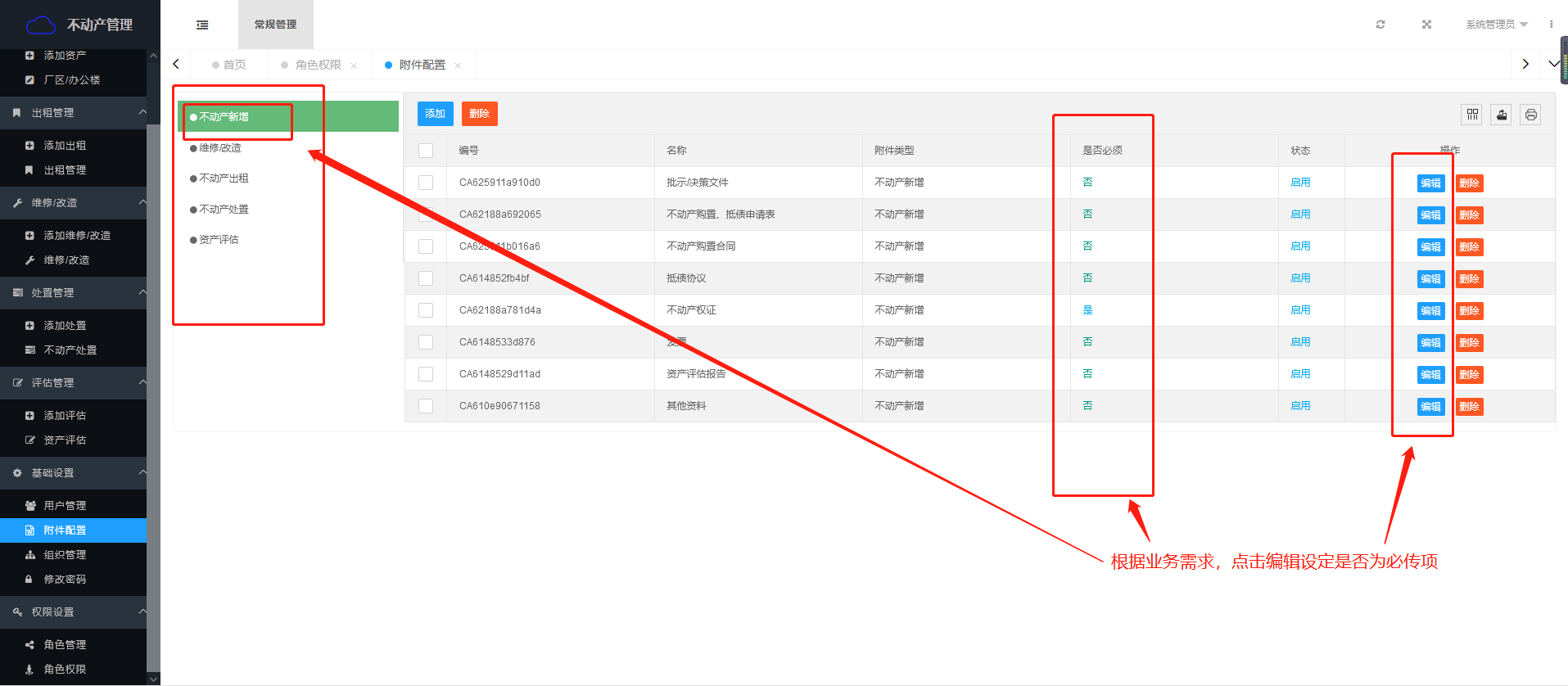Check the 不动产权证 row checkbox

426,310
